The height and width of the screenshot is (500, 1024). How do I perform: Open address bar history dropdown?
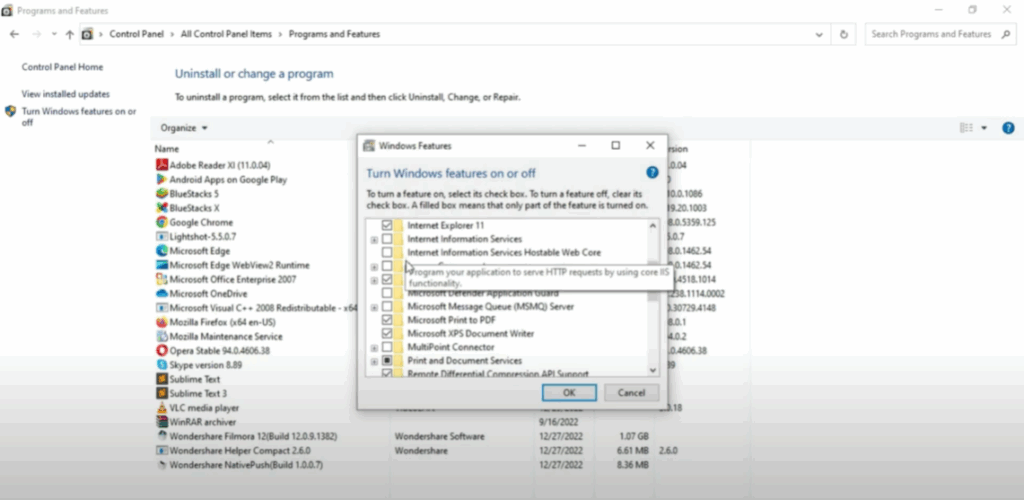819,34
